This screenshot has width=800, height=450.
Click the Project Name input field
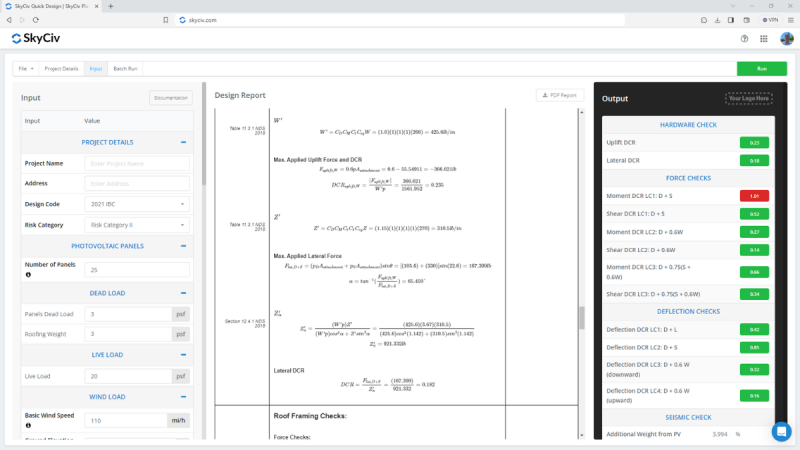tap(137, 163)
